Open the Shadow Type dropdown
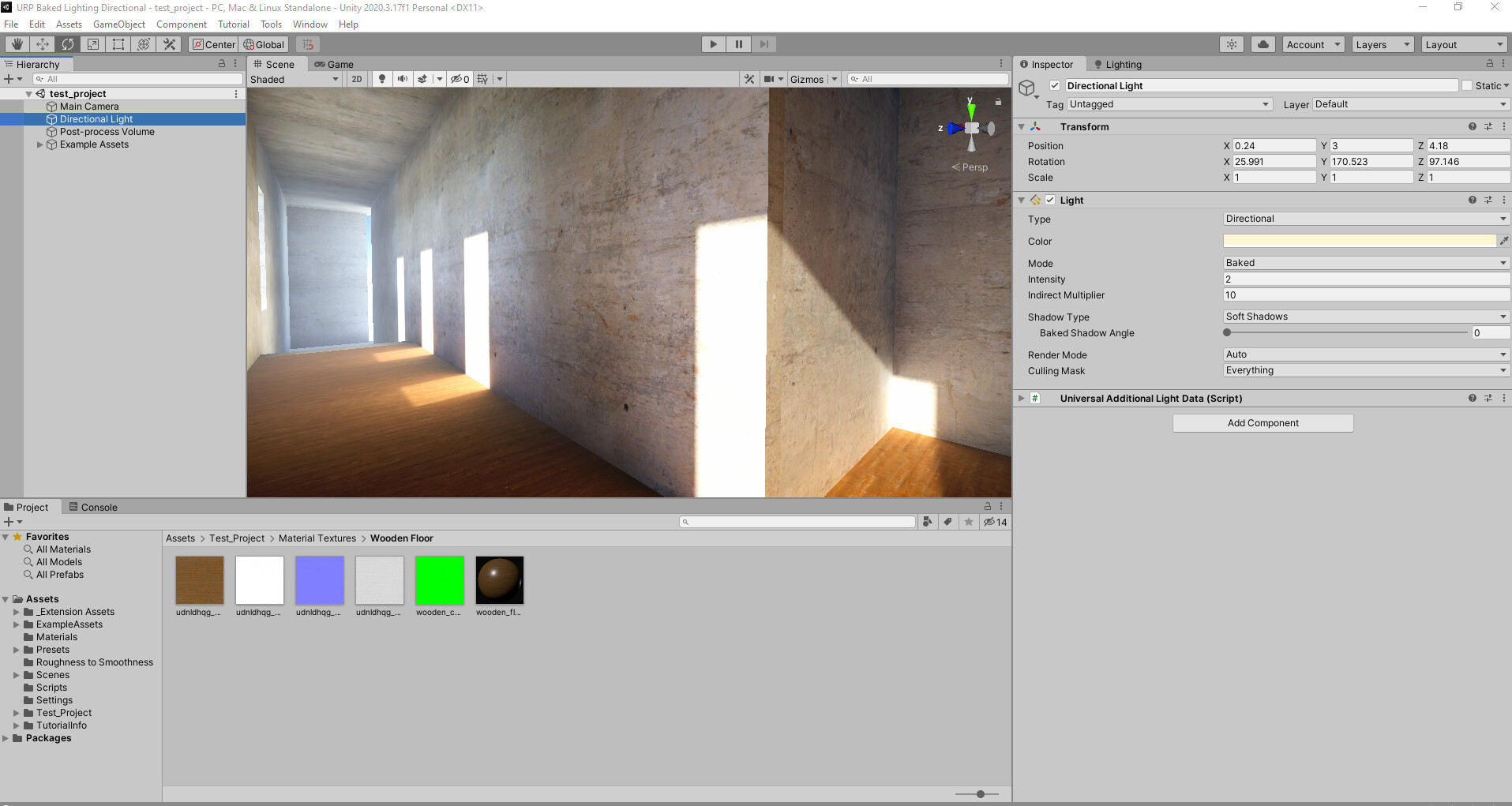Viewport: 1512px width, 806px height. pyautogui.click(x=1364, y=317)
